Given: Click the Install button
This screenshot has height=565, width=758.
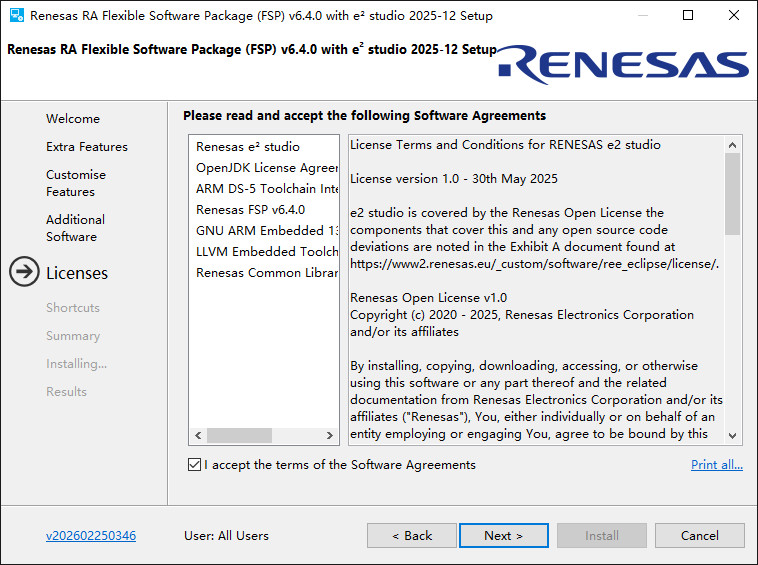Looking at the screenshot, I should coord(602,536).
